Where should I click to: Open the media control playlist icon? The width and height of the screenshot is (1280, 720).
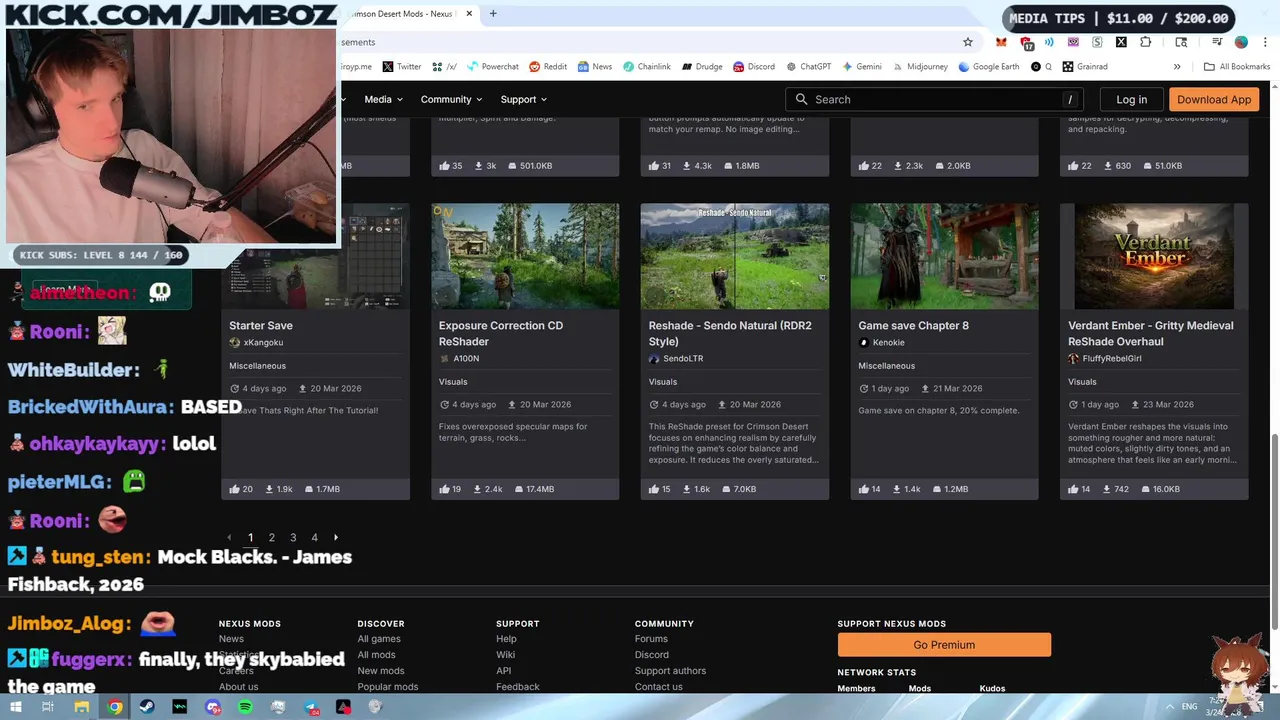point(1217,42)
